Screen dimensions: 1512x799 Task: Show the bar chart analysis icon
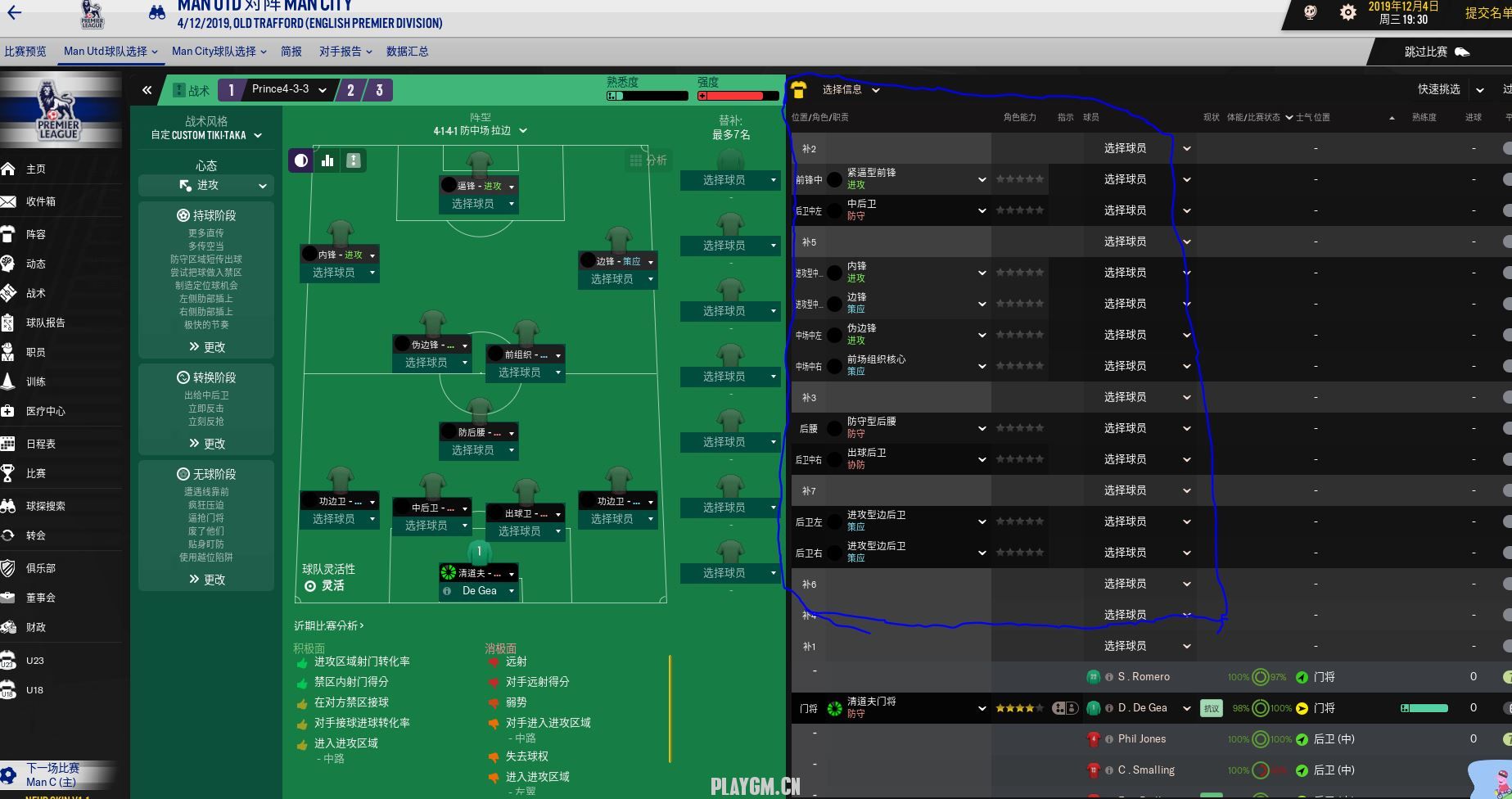327,160
